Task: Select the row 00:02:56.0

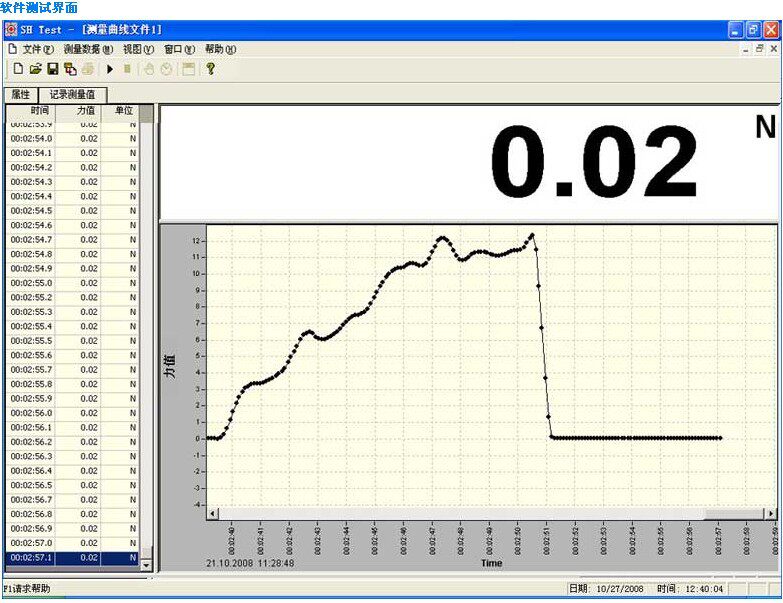Action: click(72, 413)
